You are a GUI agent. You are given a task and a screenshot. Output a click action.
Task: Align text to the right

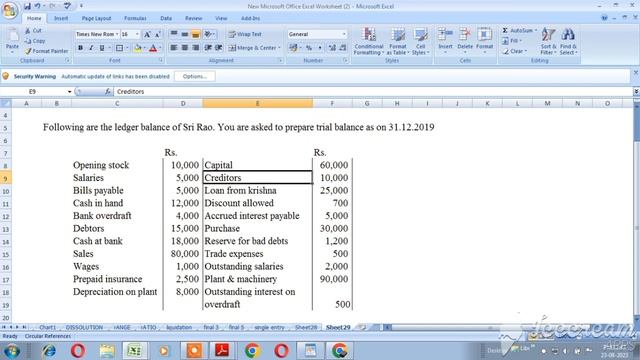coord(196,48)
